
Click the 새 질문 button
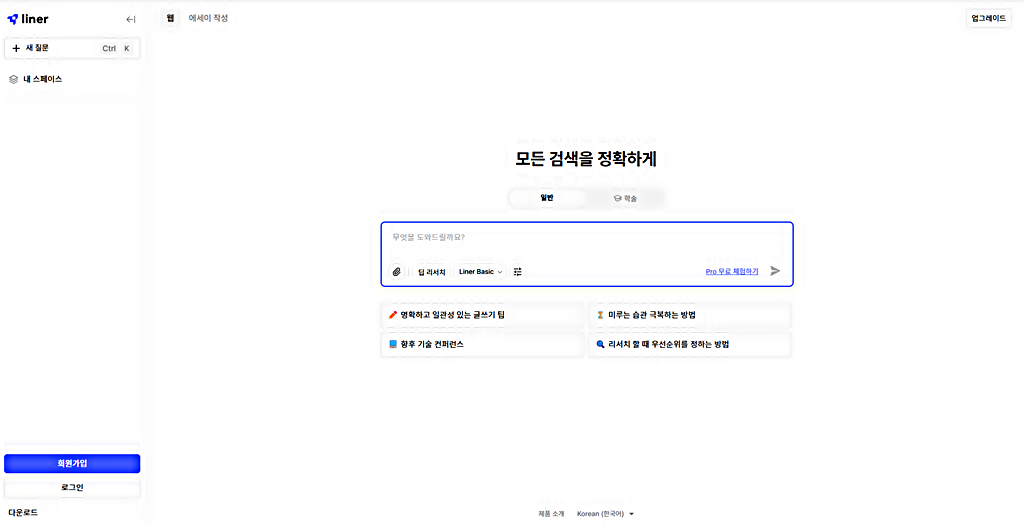72,48
